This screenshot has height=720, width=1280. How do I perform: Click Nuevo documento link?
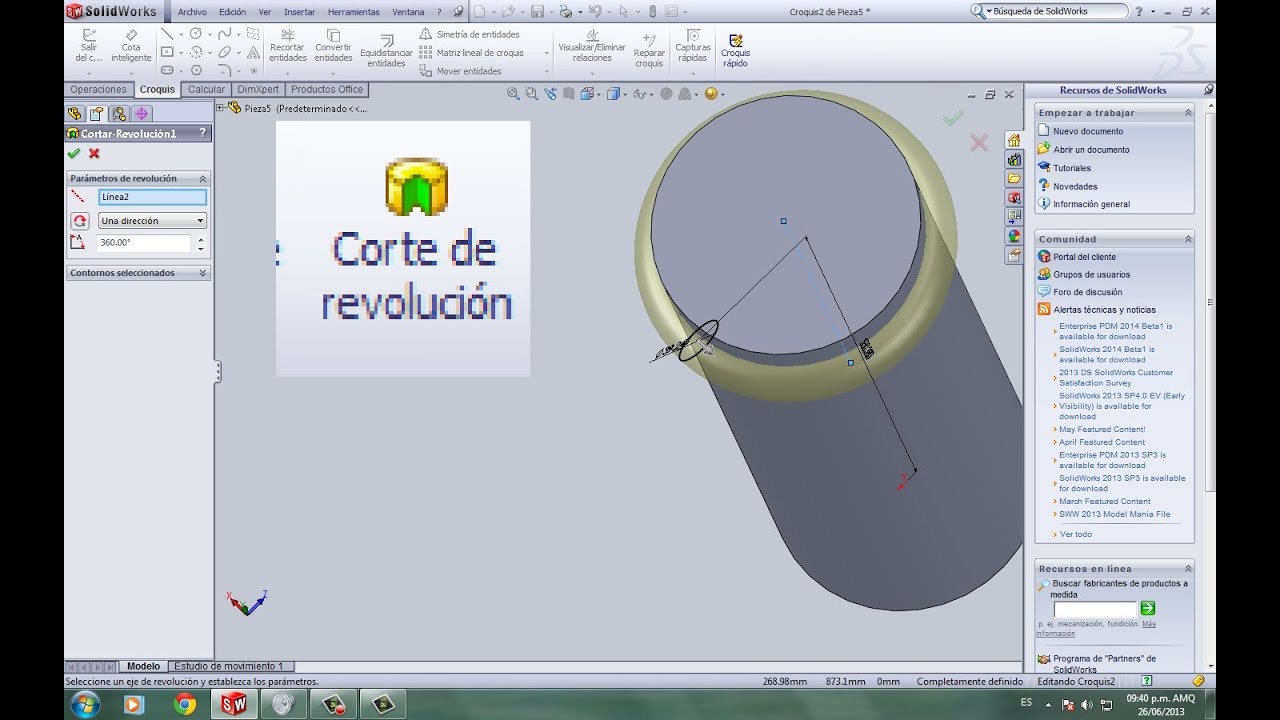[1088, 131]
